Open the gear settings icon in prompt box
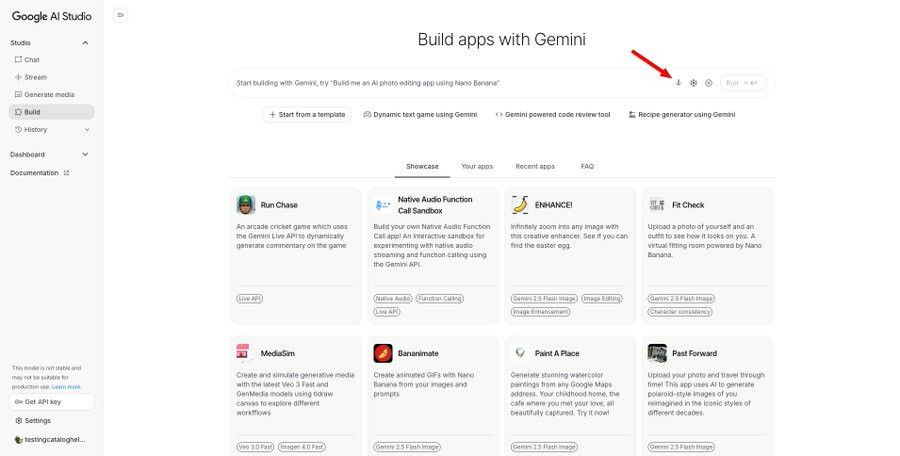 [693, 83]
